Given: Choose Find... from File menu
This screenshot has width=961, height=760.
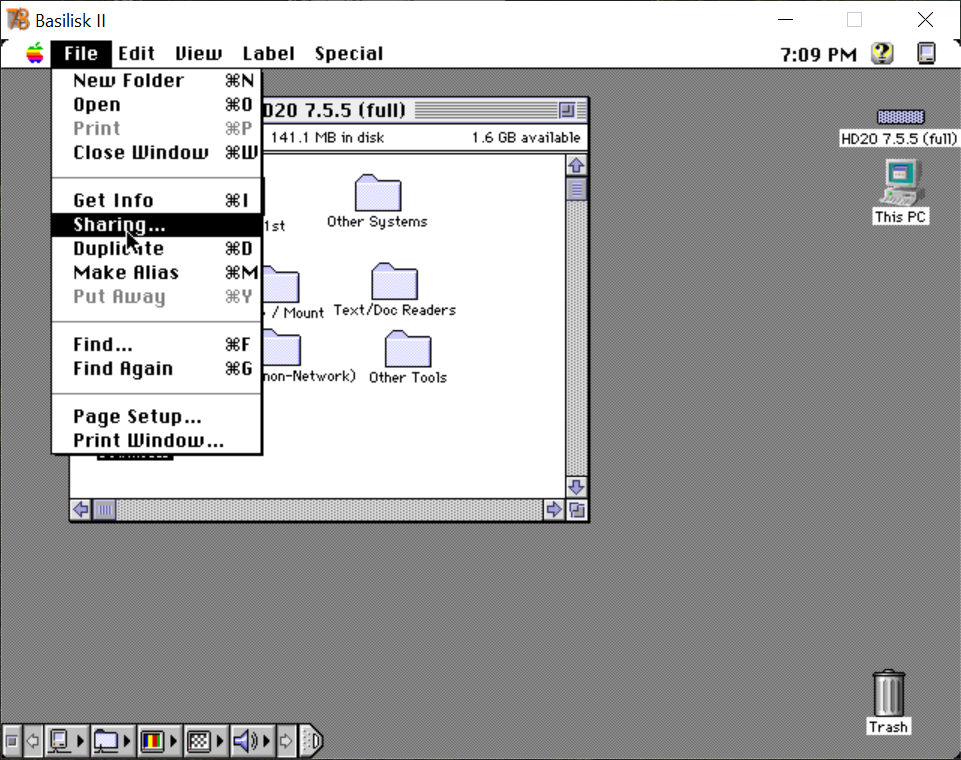Looking at the screenshot, I should coord(157,344).
